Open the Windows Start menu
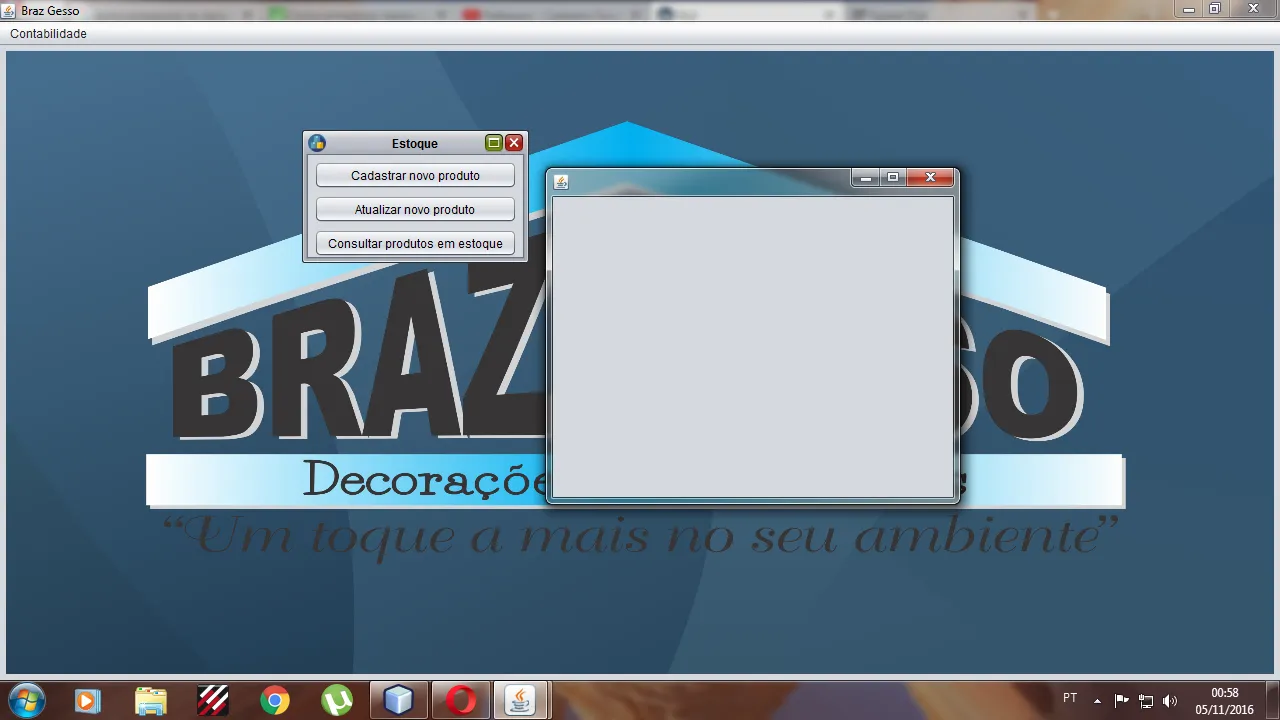The image size is (1280, 720). pos(26,701)
